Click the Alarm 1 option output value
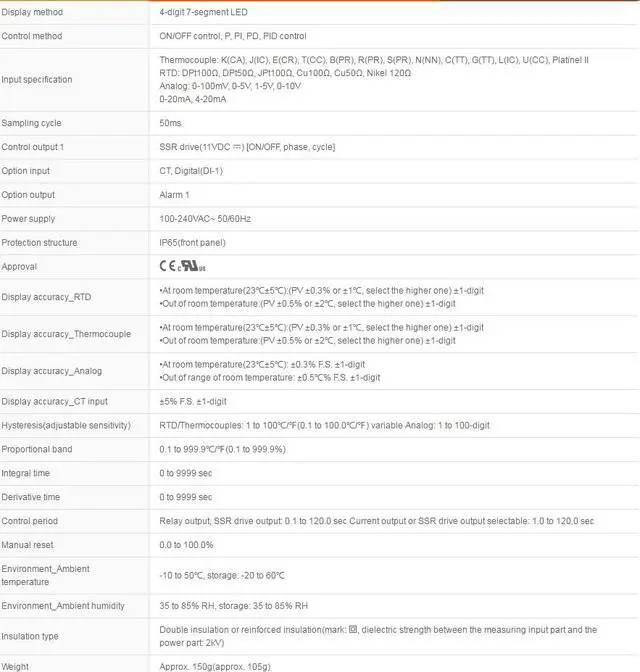This screenshot has height=672, width=640. (x=174, y=195)
